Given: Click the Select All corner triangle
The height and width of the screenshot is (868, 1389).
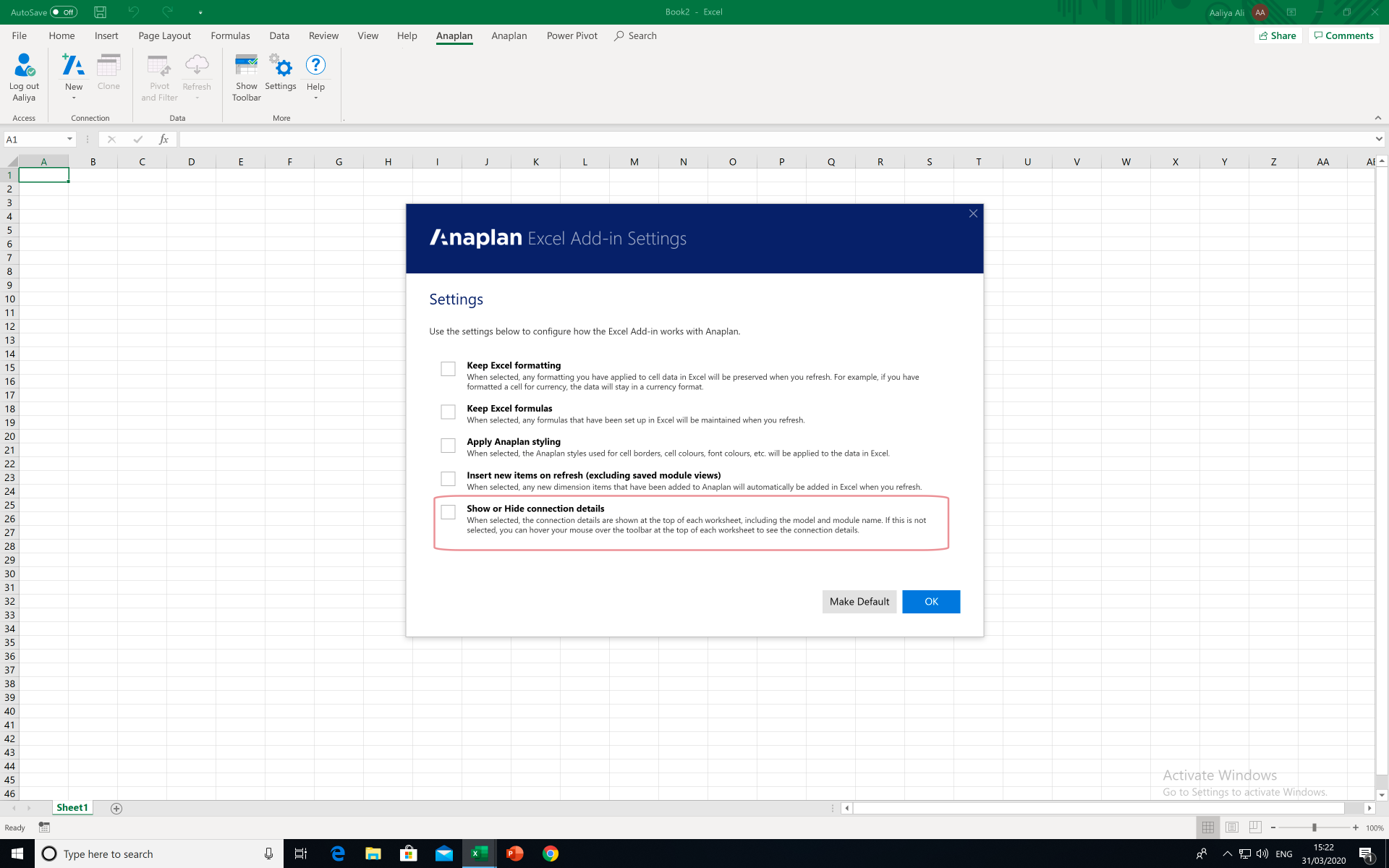Looking at the screenshot, I should click(x=12, y=162).
